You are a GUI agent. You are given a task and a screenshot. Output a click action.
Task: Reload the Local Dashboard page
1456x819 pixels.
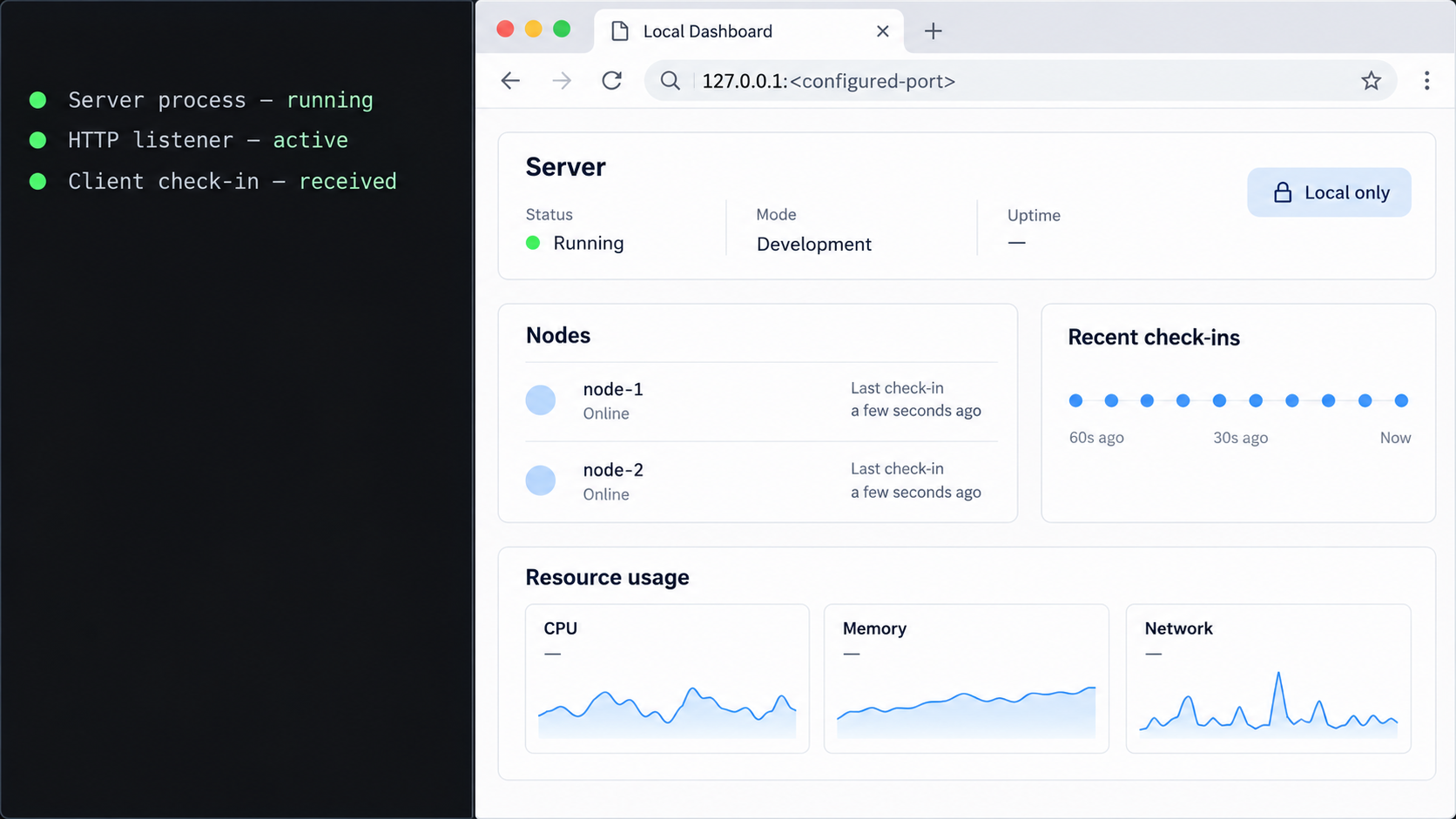612,81
